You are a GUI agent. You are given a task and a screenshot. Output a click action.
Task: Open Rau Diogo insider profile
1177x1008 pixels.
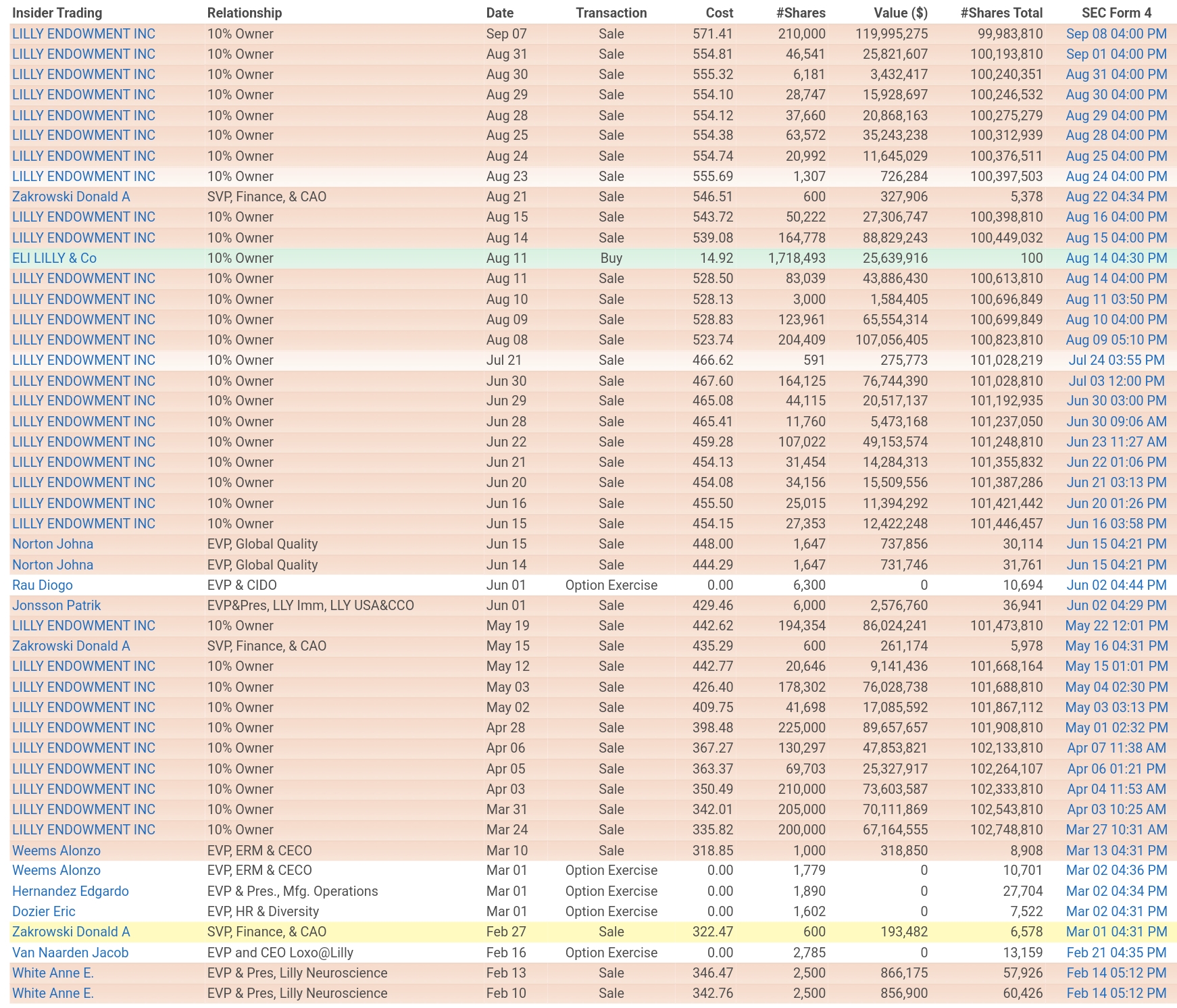[x=43, y=585]
